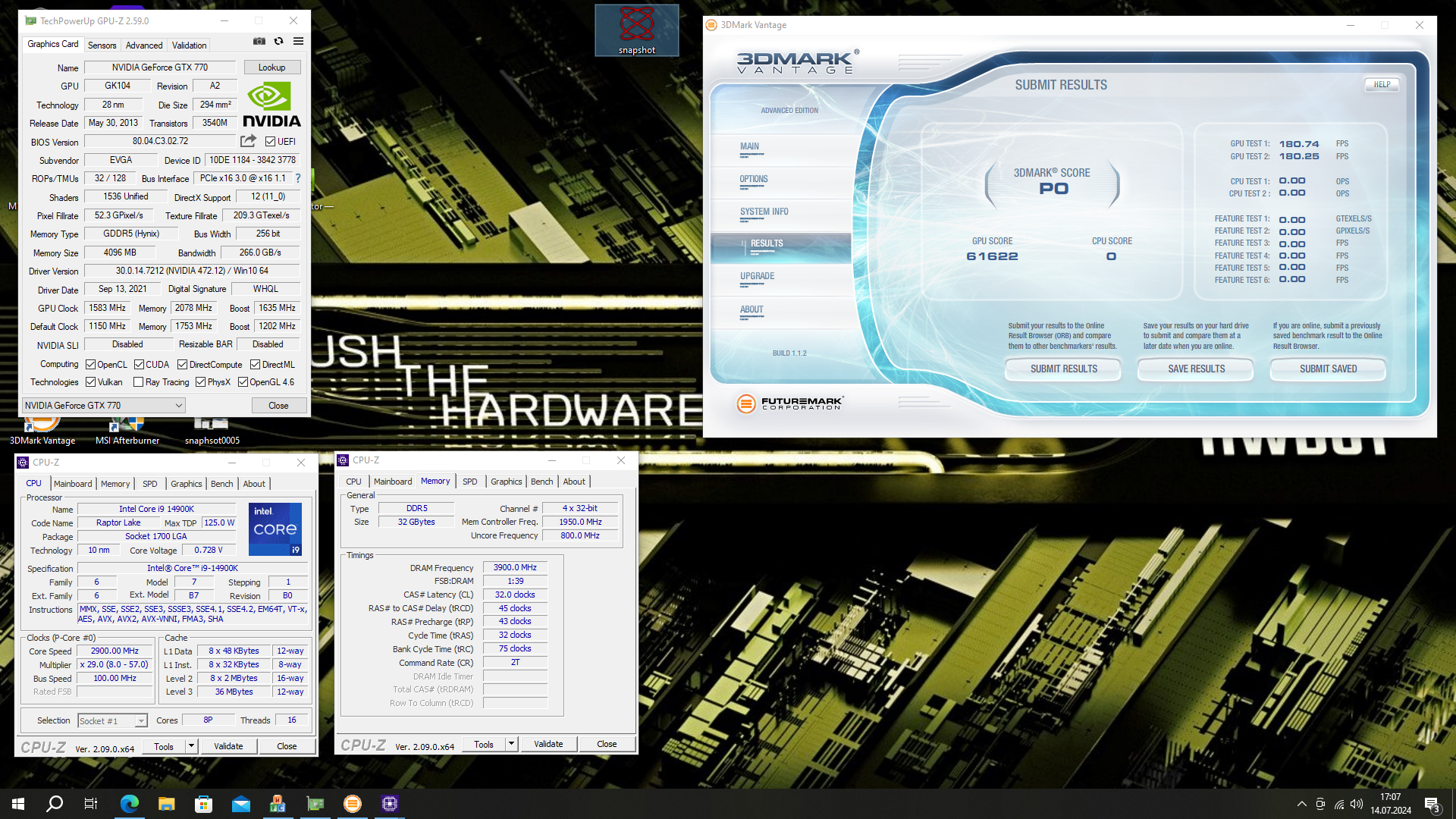Switch to GPU-Z taskbar icon
The image size is (1456, 819).
point(315,804)
